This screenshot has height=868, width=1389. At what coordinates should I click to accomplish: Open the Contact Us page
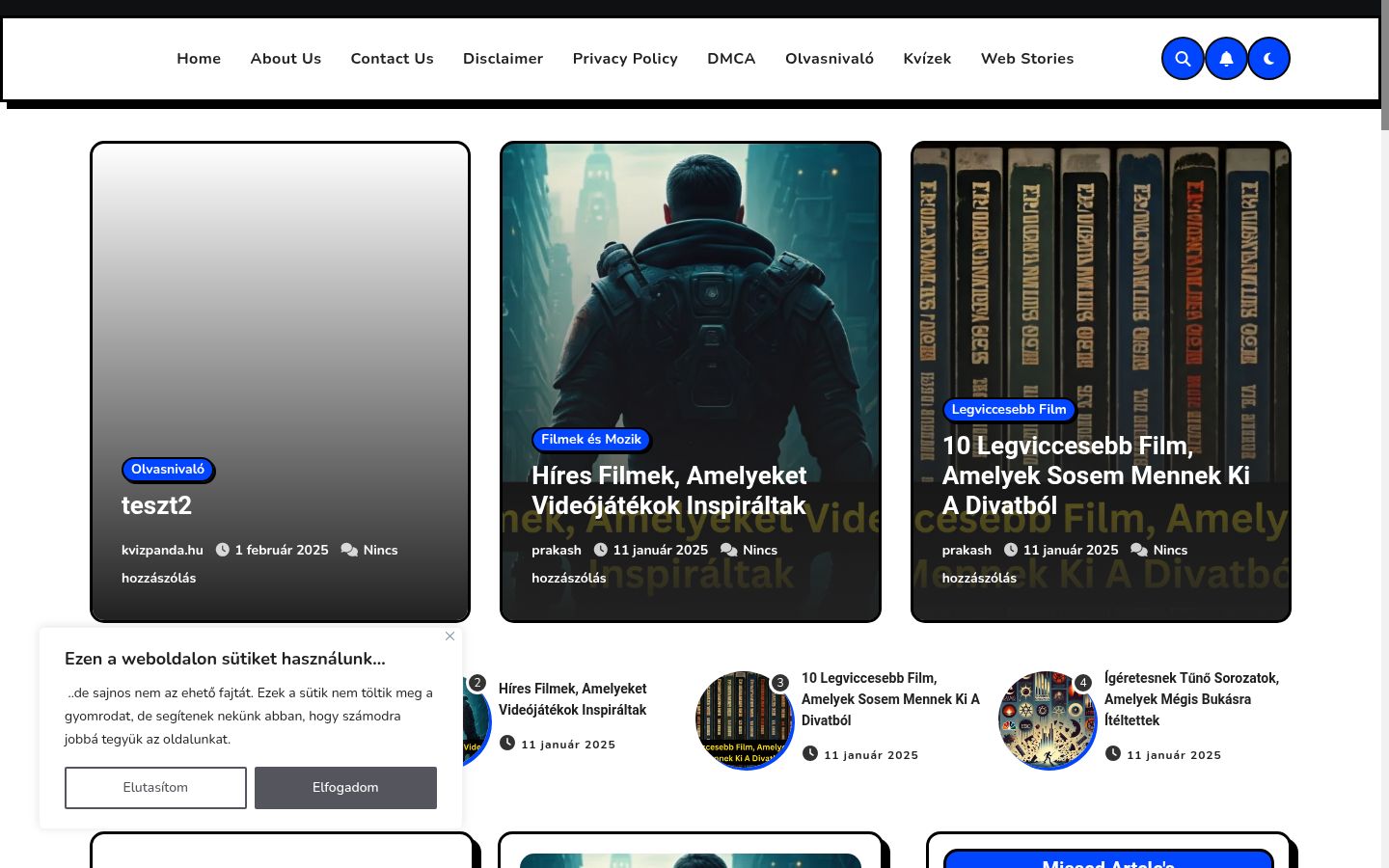tap(393, 59)
